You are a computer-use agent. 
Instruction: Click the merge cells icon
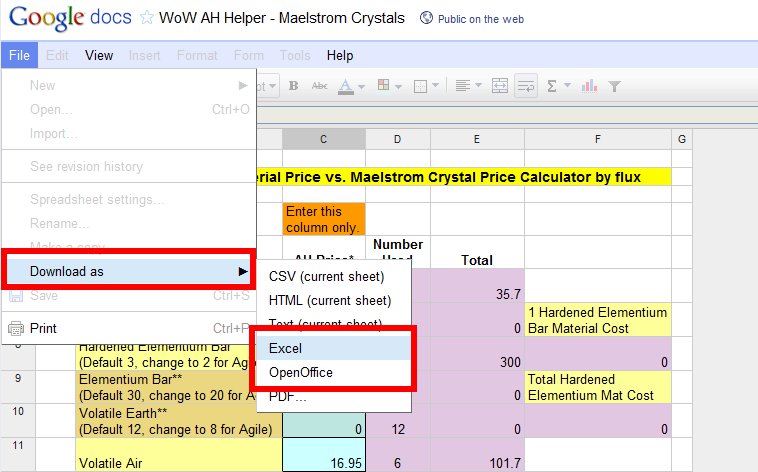pos(499,86)
